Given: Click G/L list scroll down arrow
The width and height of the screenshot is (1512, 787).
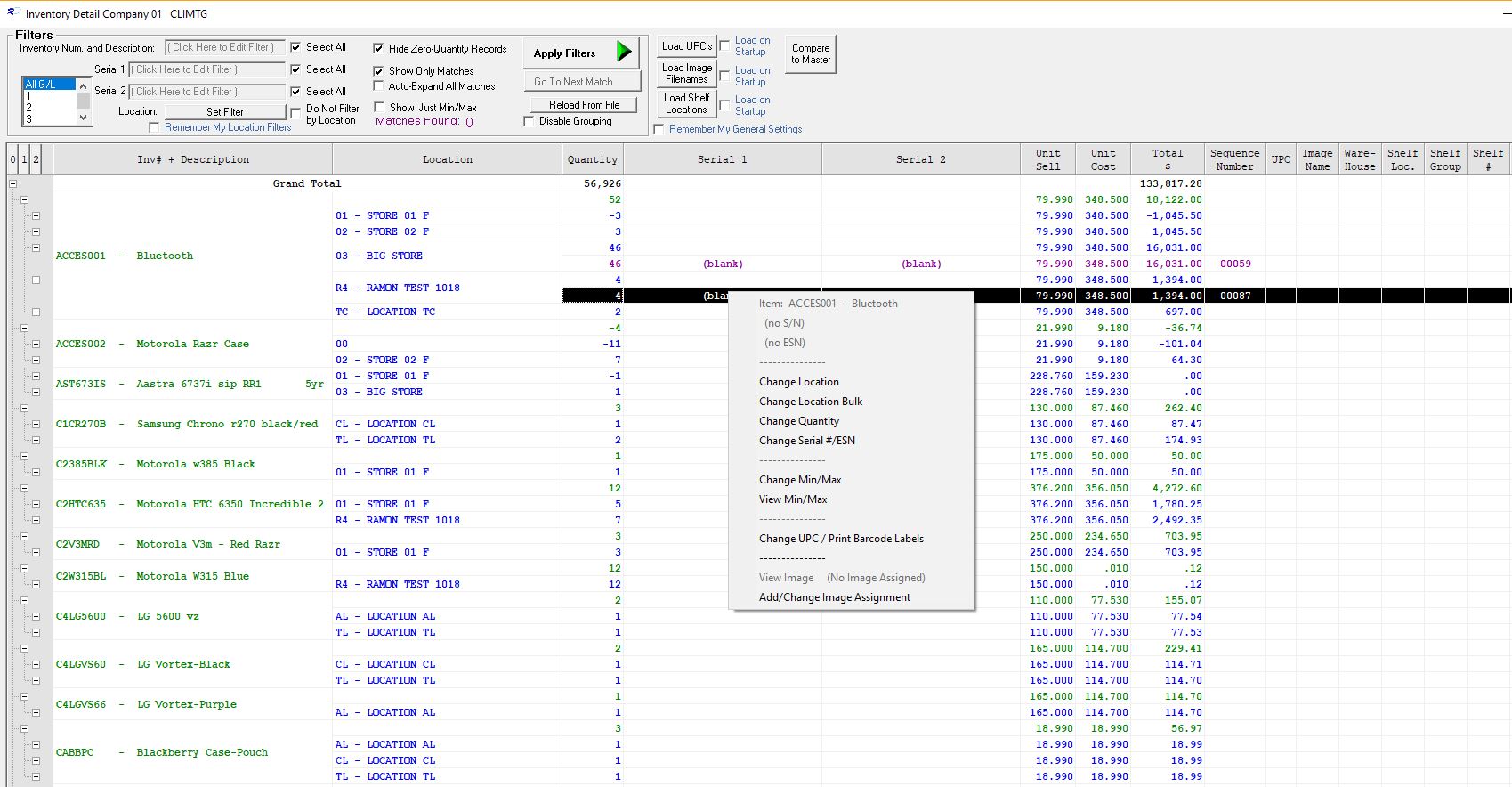Looking at the screenshot, I should (84, 118).
